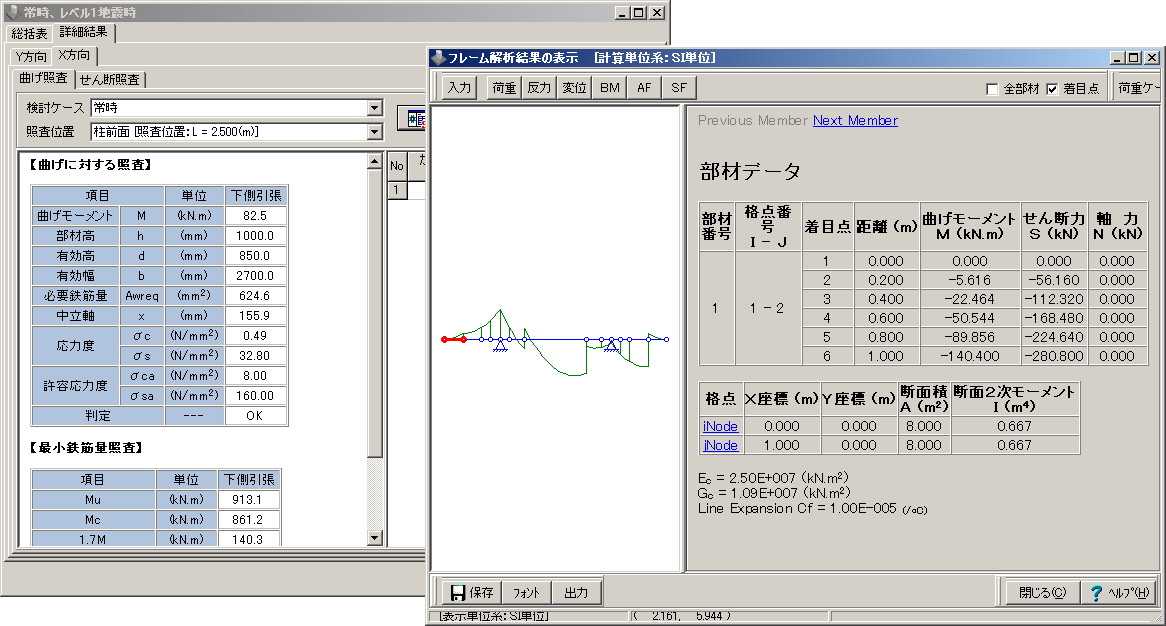The width and height of the screenshot is (1166, 626).
Task: Open help with ヘルプ(H) button
Action: (x=1119, y=593)
